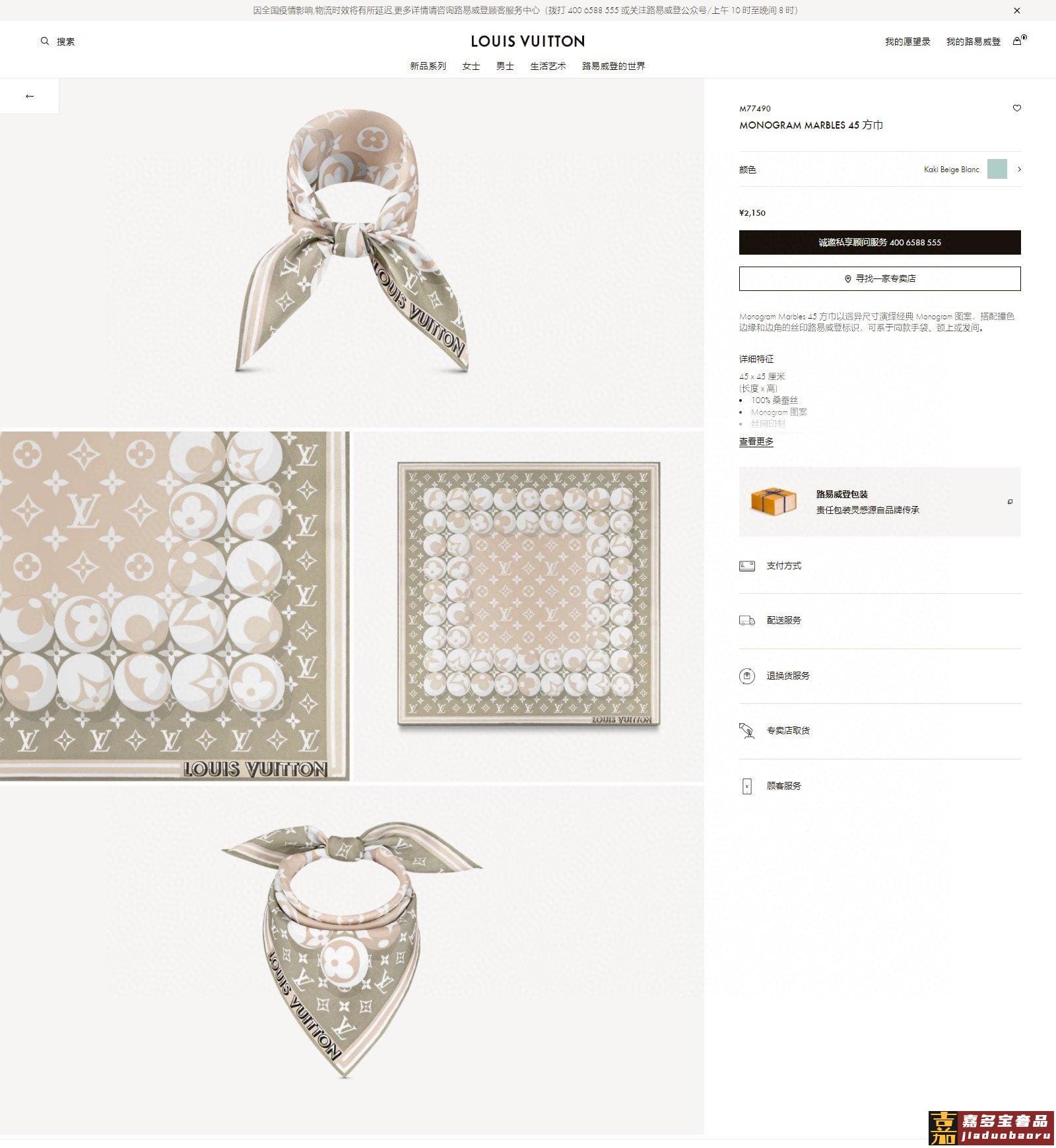1056x1148 pixels.
Task: Open the bandana-style scarf bottom image
Action: [352, 960]
